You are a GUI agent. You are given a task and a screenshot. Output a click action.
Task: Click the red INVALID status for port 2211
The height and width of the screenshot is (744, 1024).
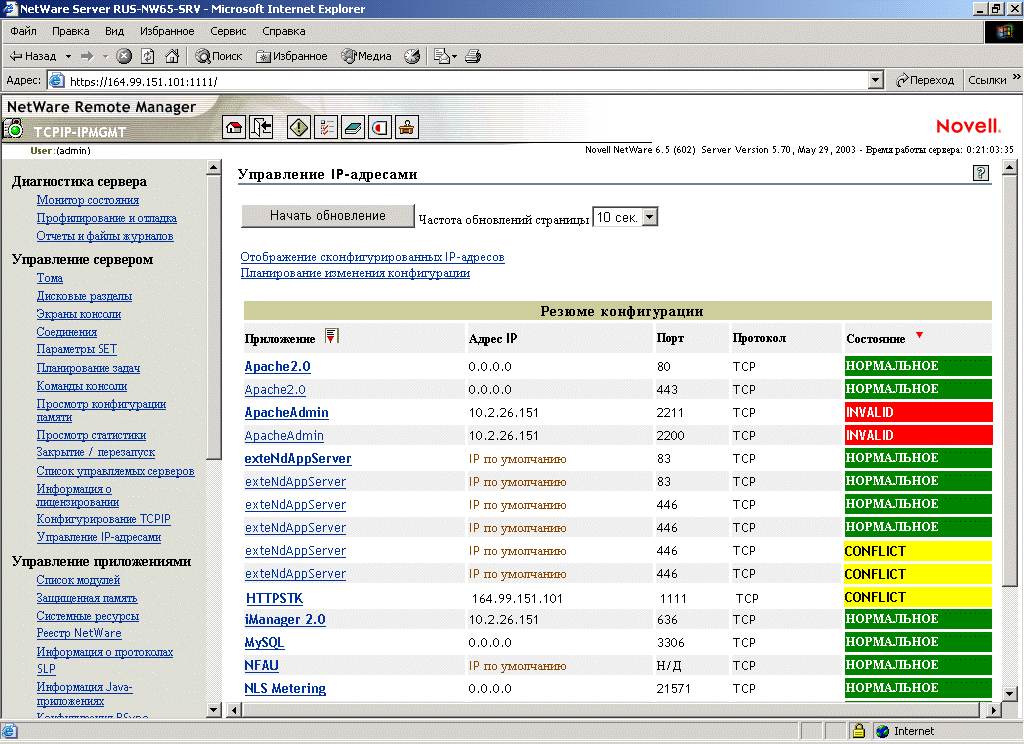pos(918,412)
